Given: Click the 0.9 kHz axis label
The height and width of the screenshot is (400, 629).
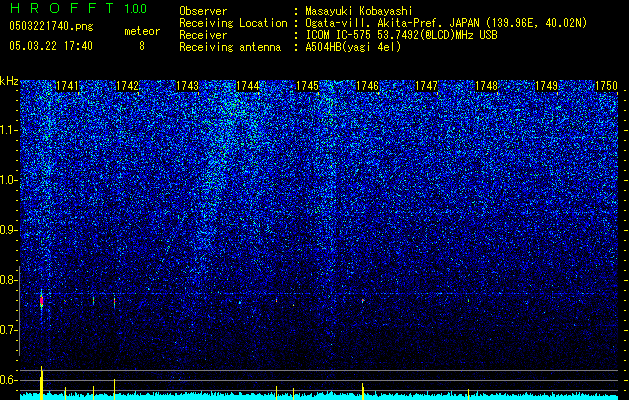Looking at the screenshot, I should click(x=9, y=230).
